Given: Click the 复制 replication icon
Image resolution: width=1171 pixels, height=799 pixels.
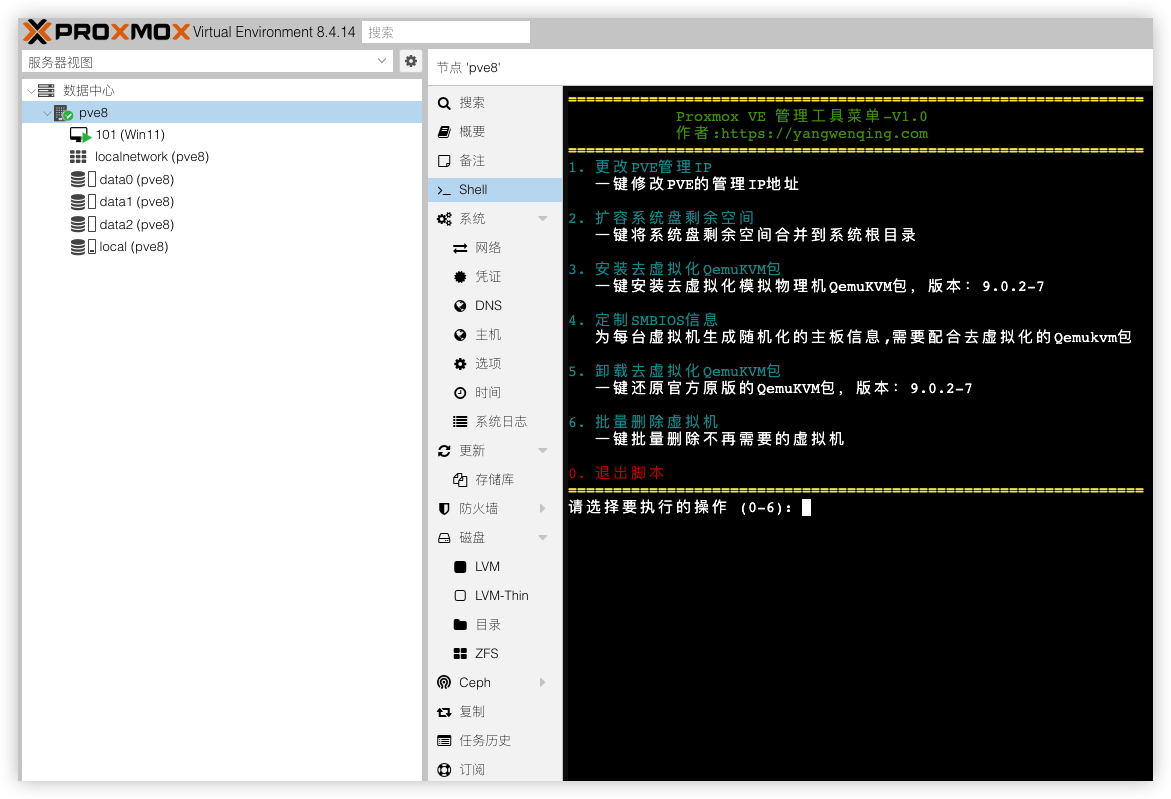Looking at the screenshot, I should click(445, 712).
